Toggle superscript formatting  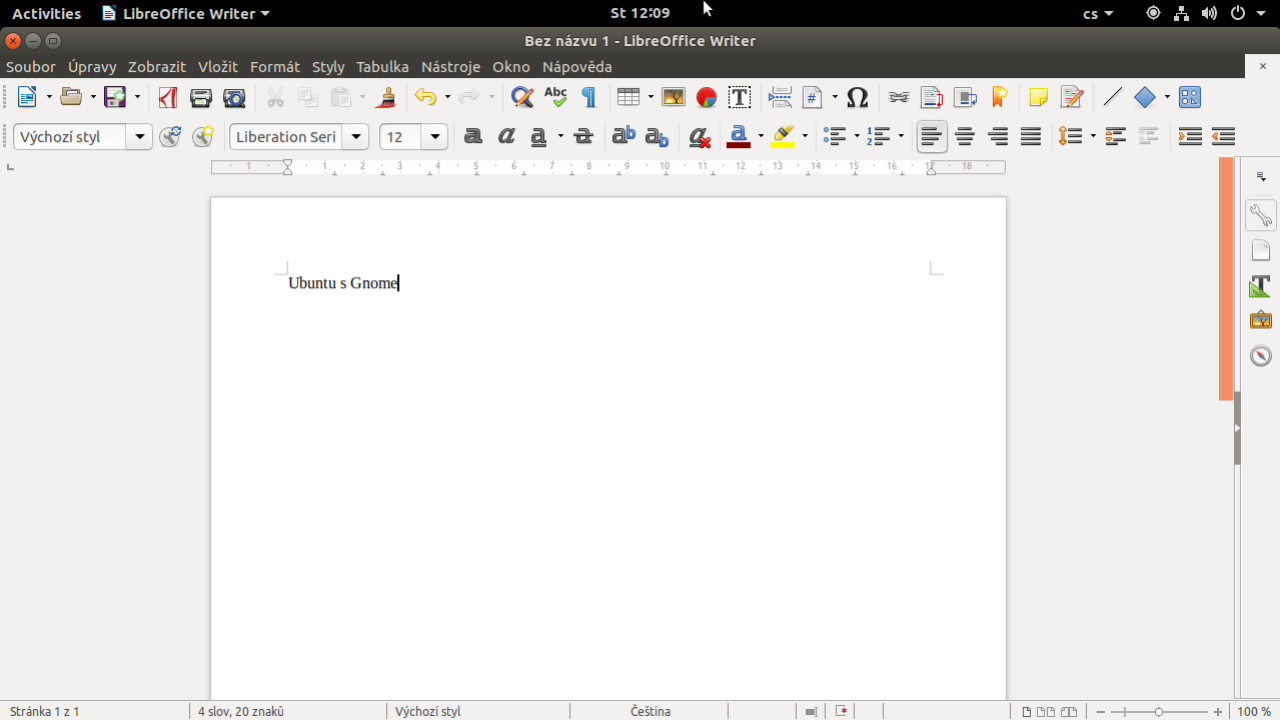point(624,137)
